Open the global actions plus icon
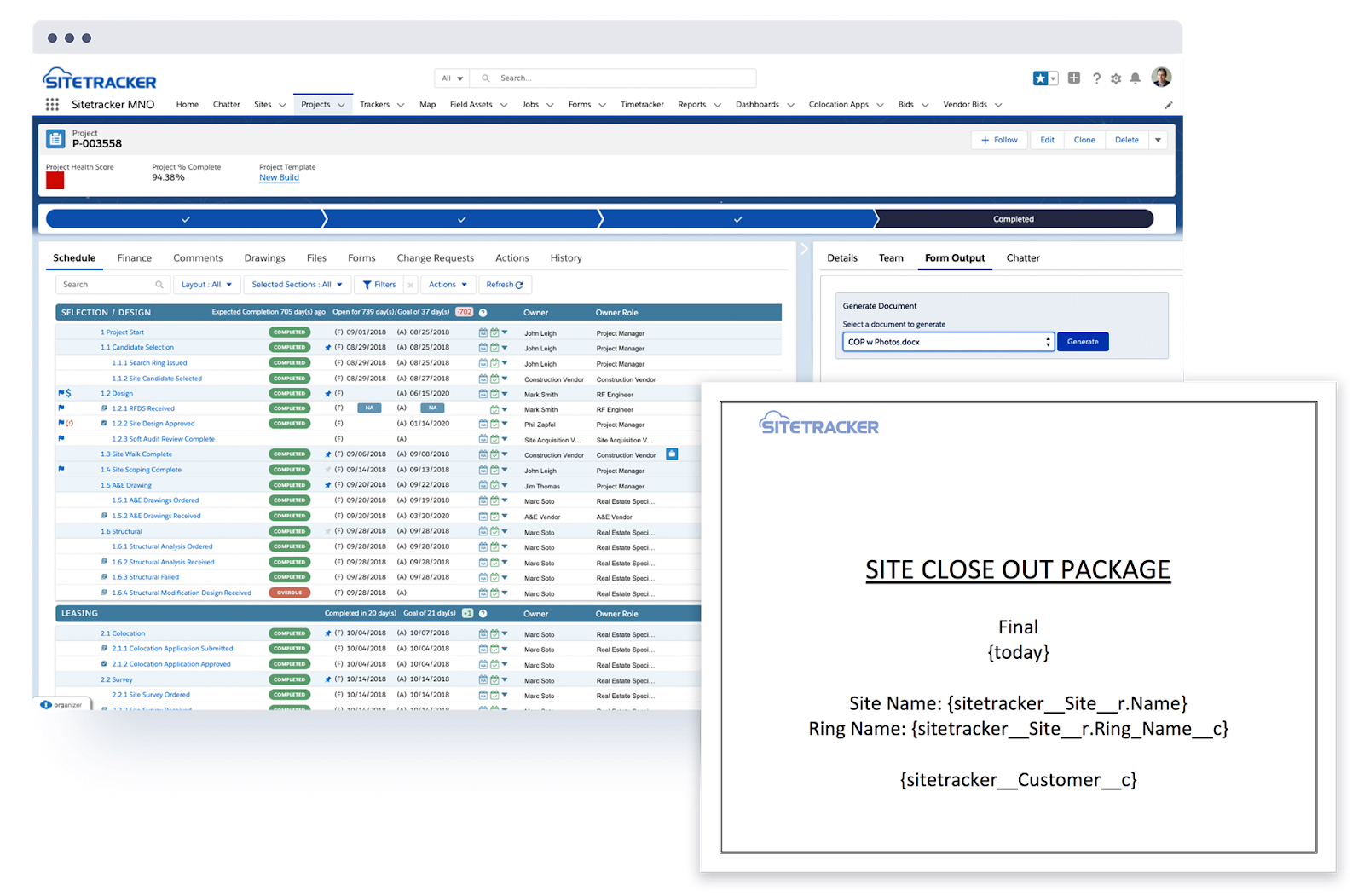The width and height of the screenshot is (1364, 896). 1074,78
